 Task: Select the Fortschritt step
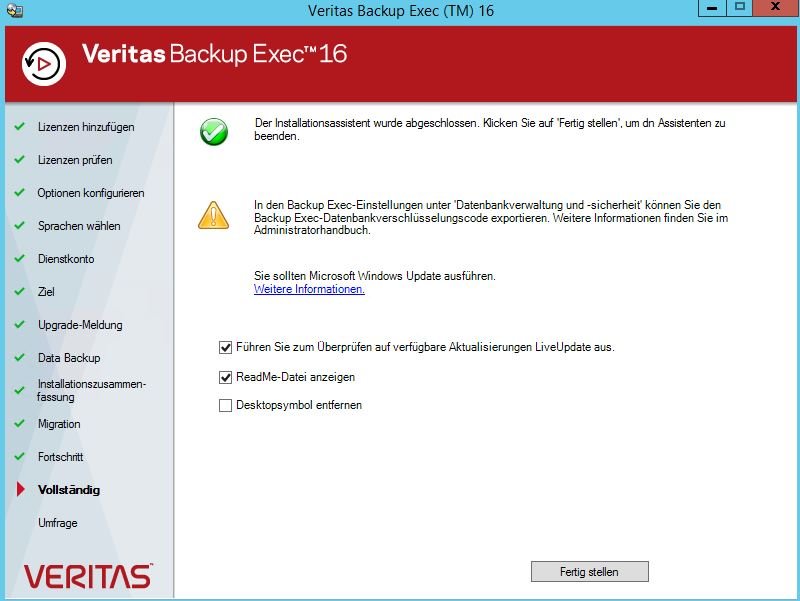[60, 457]
